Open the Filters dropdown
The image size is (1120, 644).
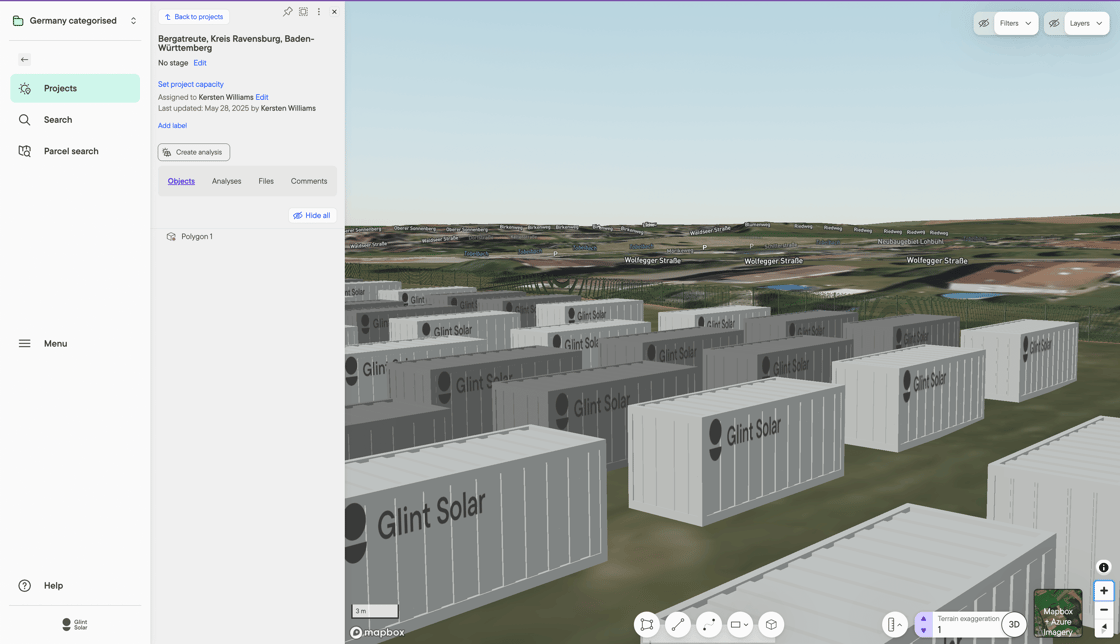[x=1016, y=24]
